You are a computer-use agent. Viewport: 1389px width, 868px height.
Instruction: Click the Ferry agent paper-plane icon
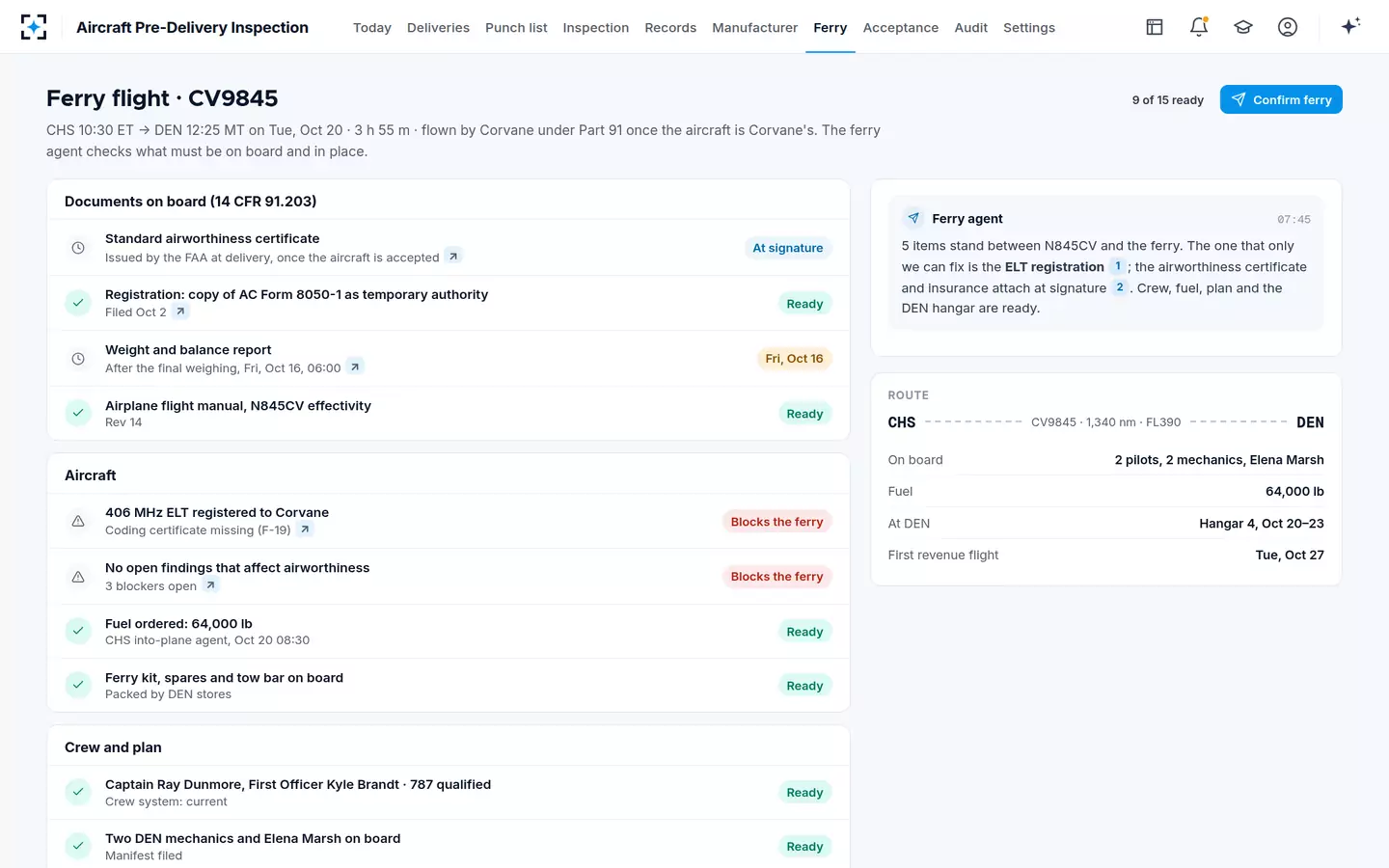pyautogui.click(x=913, y=218)
